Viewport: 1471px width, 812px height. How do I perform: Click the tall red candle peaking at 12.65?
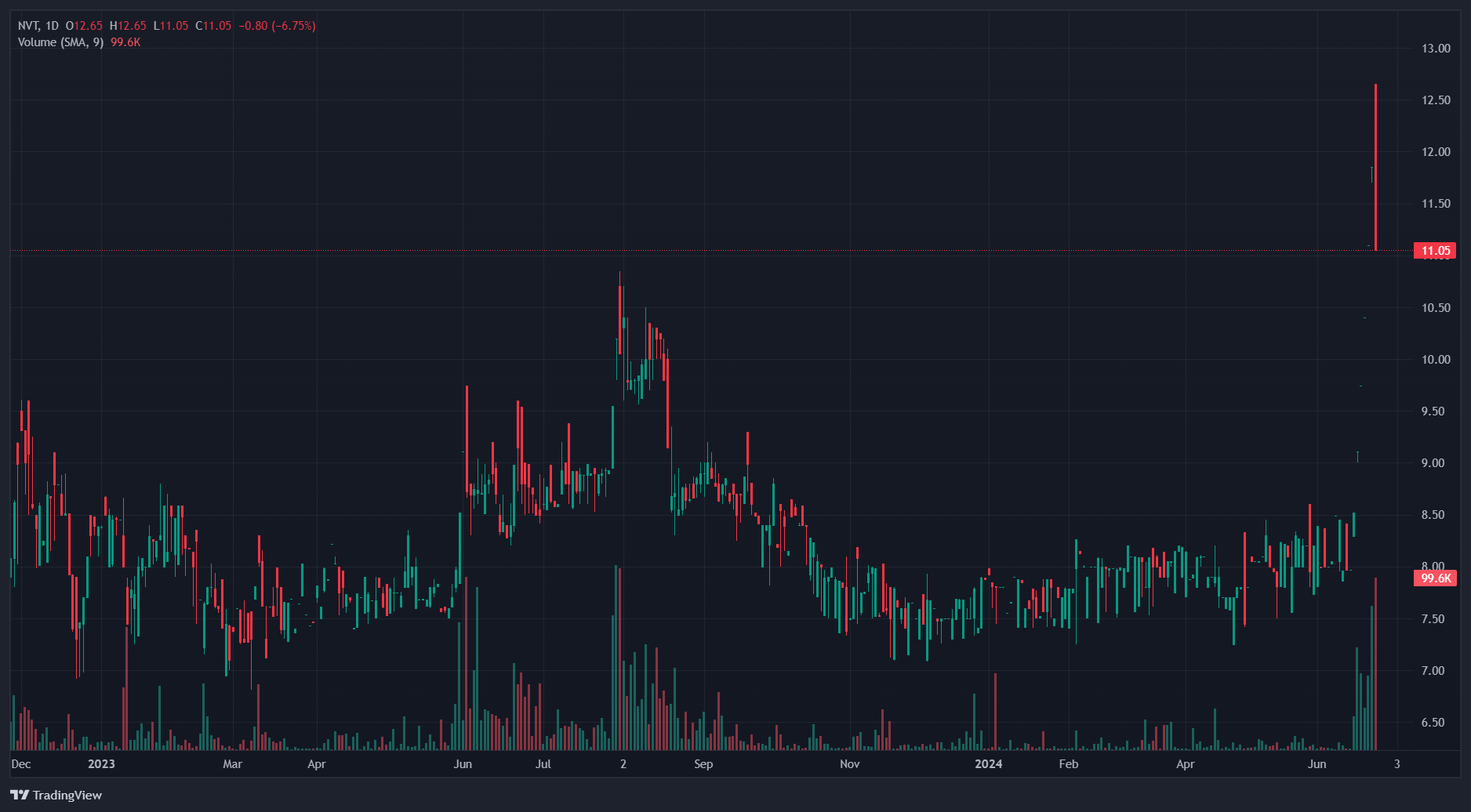[1375, 168]
